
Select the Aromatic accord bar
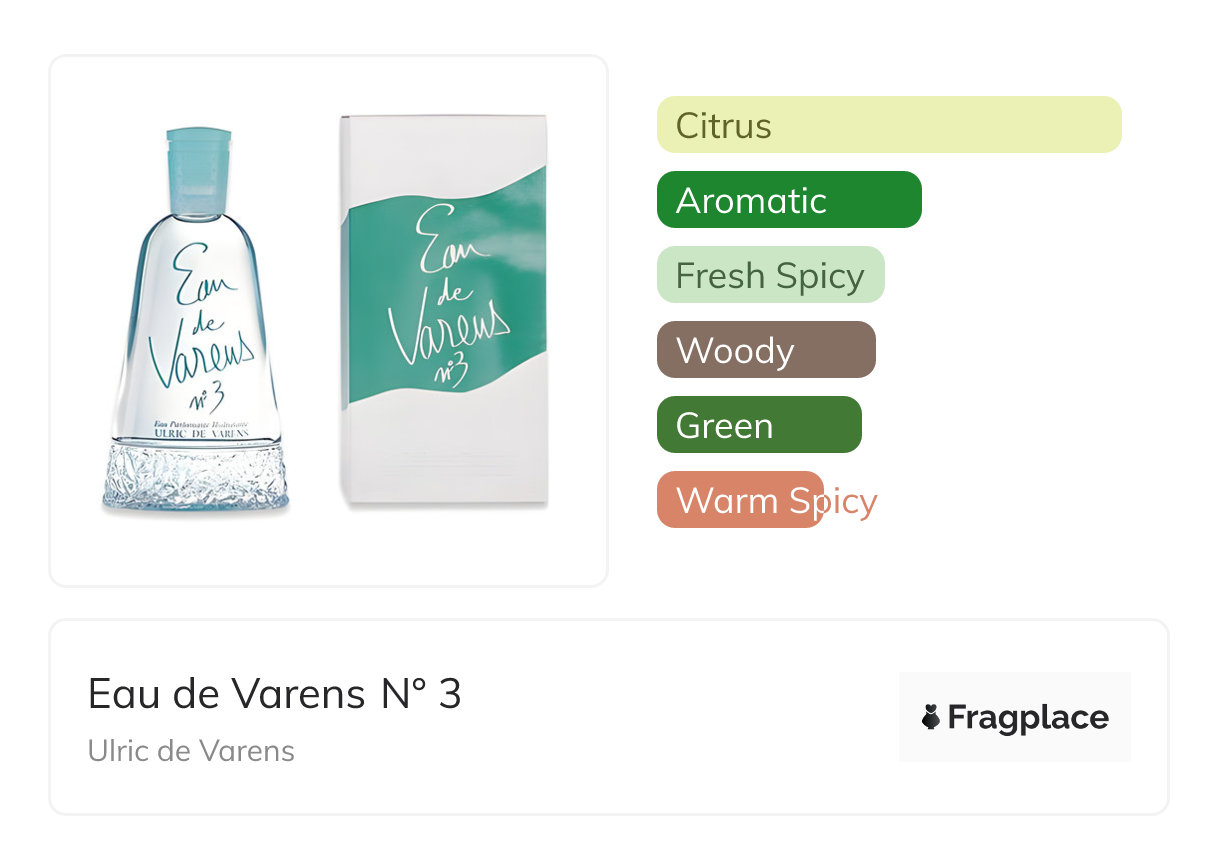[788, 200]
